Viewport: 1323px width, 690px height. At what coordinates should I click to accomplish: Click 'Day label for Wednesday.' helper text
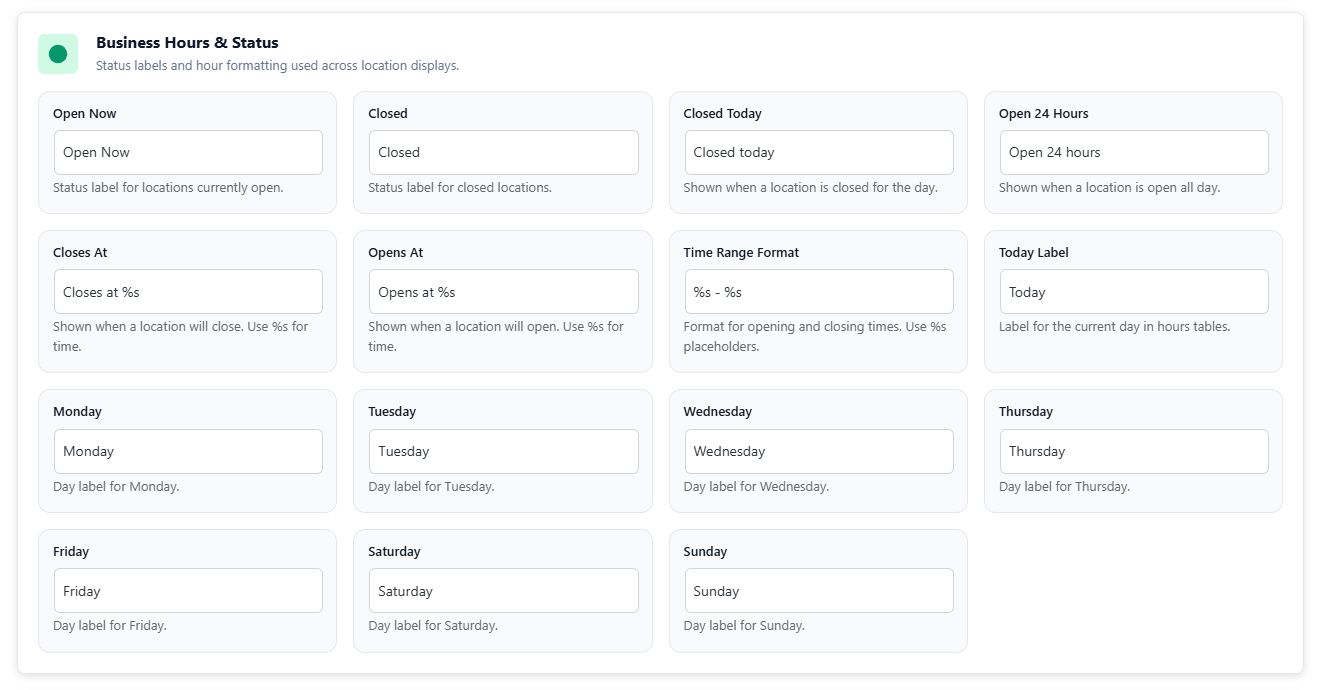(756, 487)
